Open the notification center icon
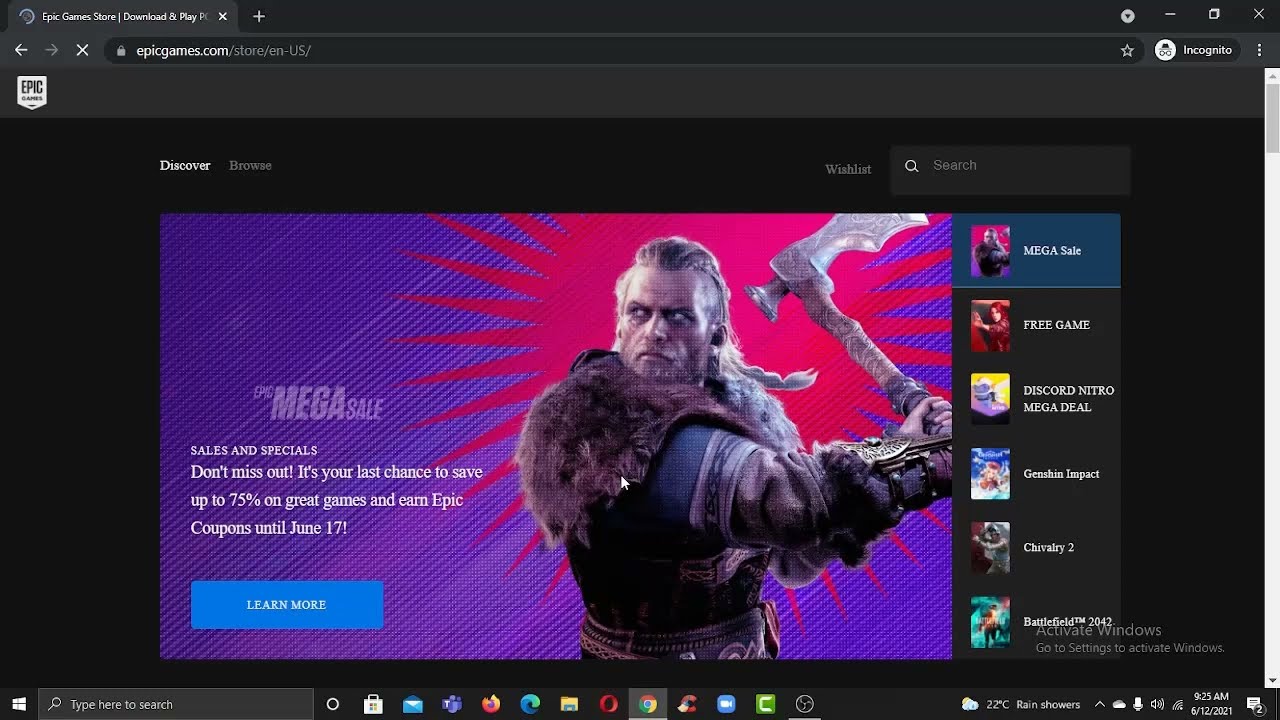 coord(1255,704)
